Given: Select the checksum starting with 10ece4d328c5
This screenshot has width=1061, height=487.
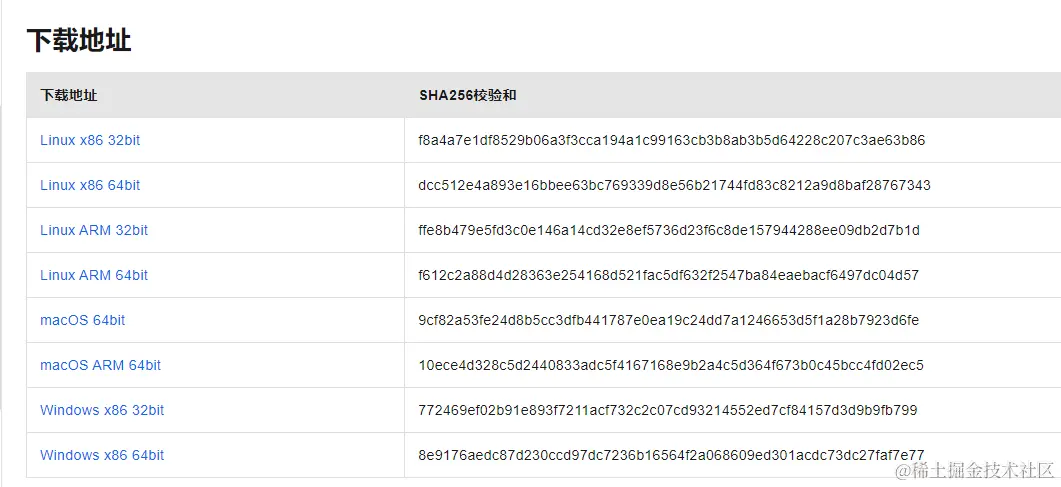Looking at the screenshot, I should tap(670, 365).
